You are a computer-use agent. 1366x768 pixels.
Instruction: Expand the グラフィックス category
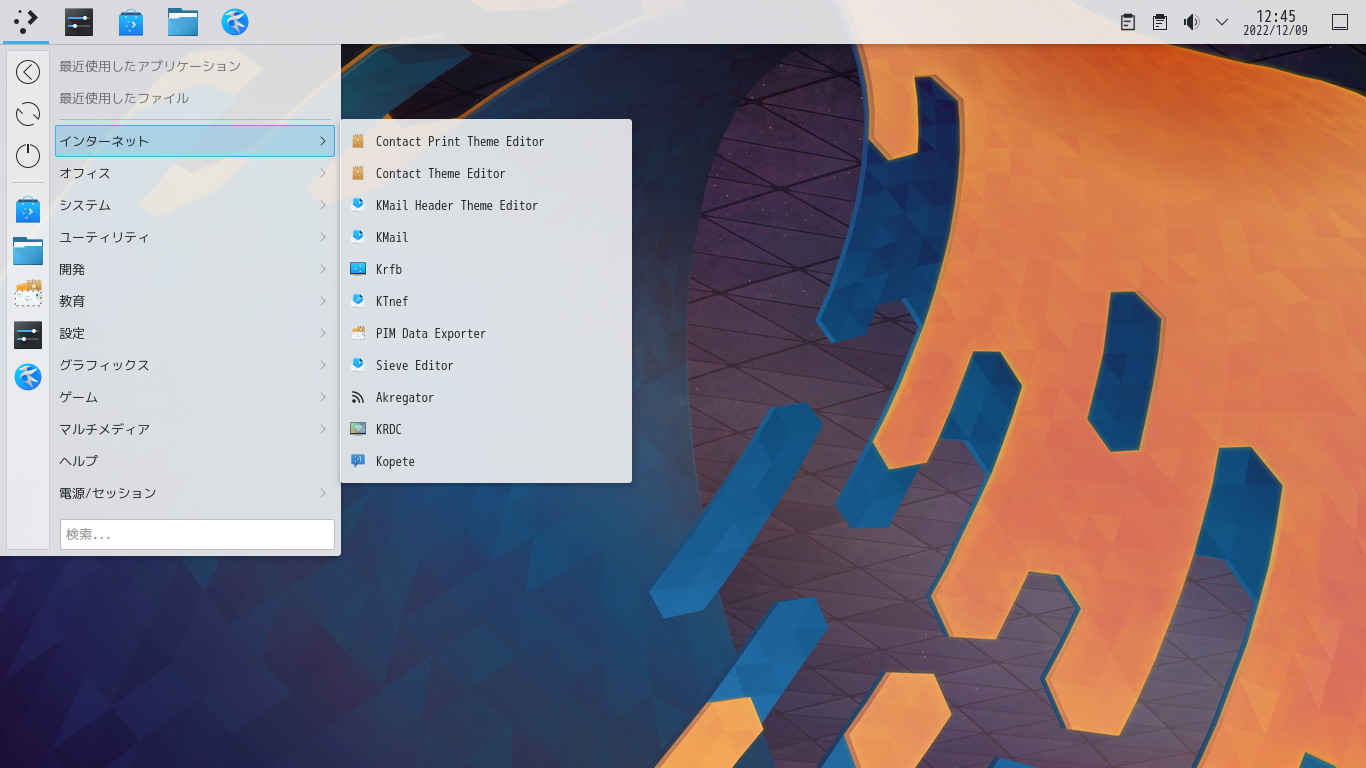pyautogui.click(x=195, y=365)
